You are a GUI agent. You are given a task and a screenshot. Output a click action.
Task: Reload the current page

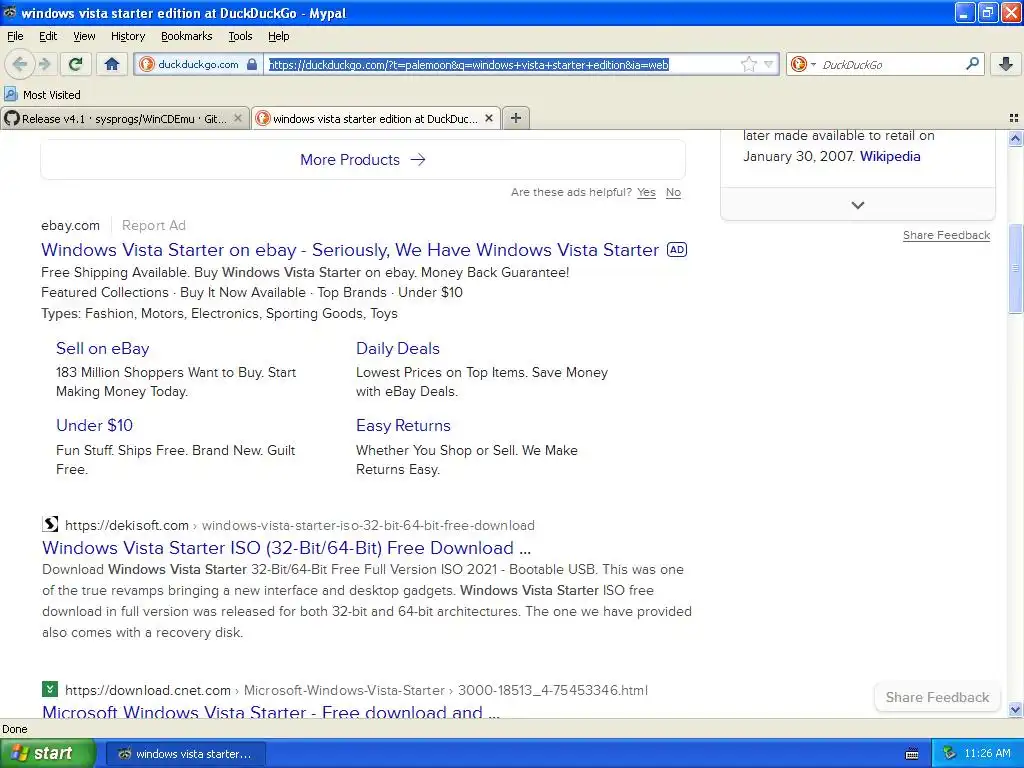[x=75, y=64]
